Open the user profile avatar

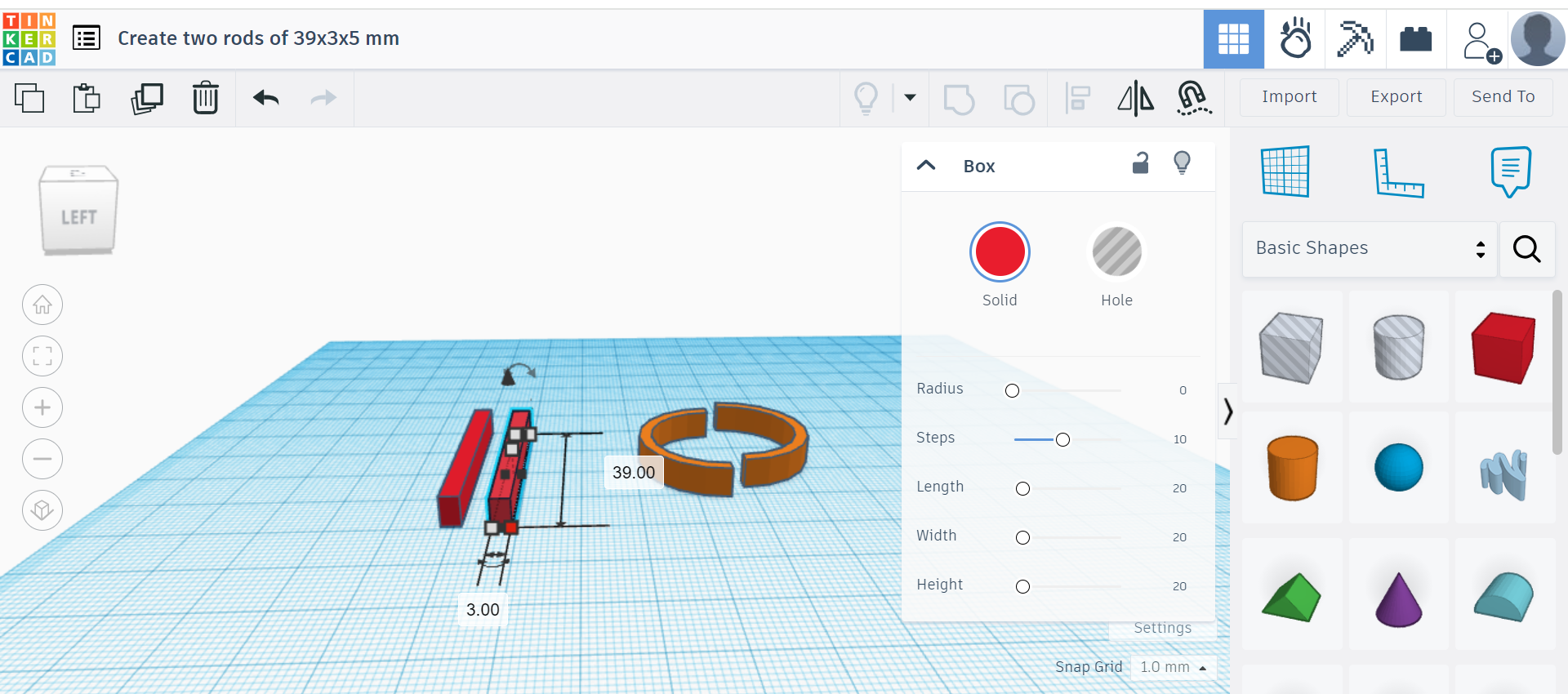click(1538, 38)
